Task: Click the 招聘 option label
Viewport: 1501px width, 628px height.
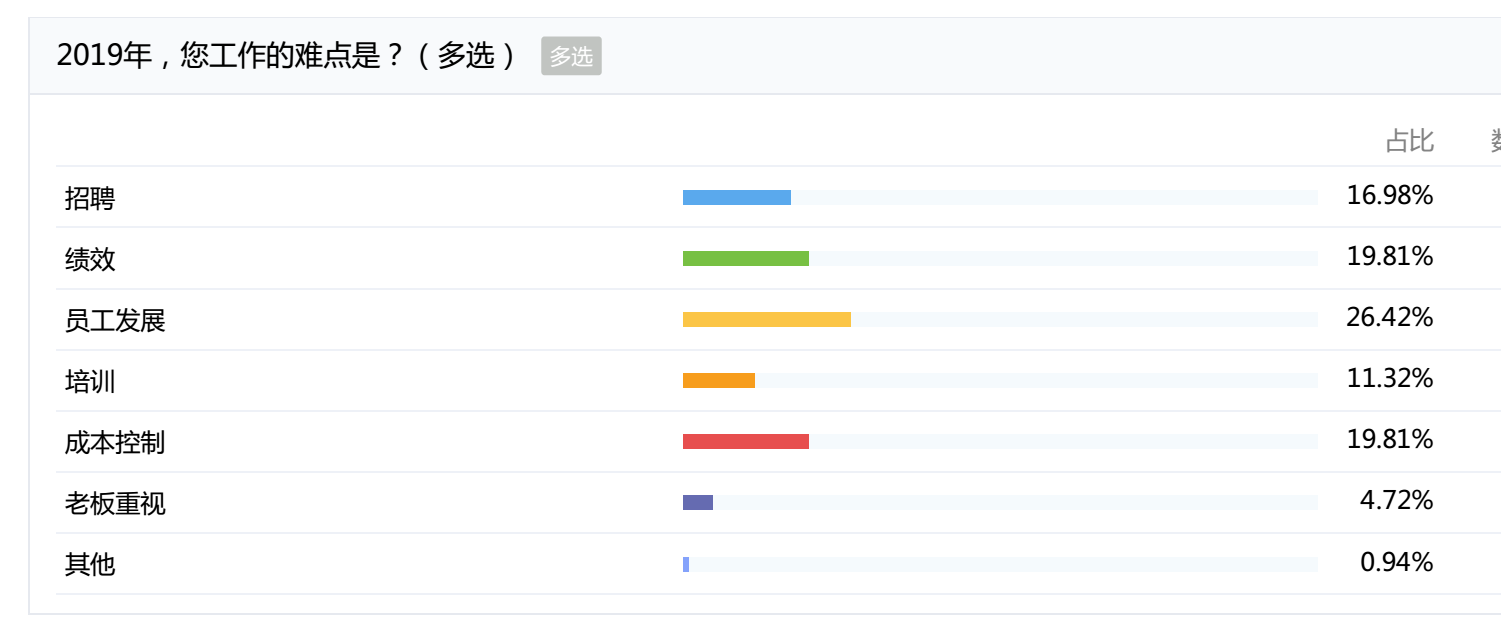Action: (x=90, y=198)
